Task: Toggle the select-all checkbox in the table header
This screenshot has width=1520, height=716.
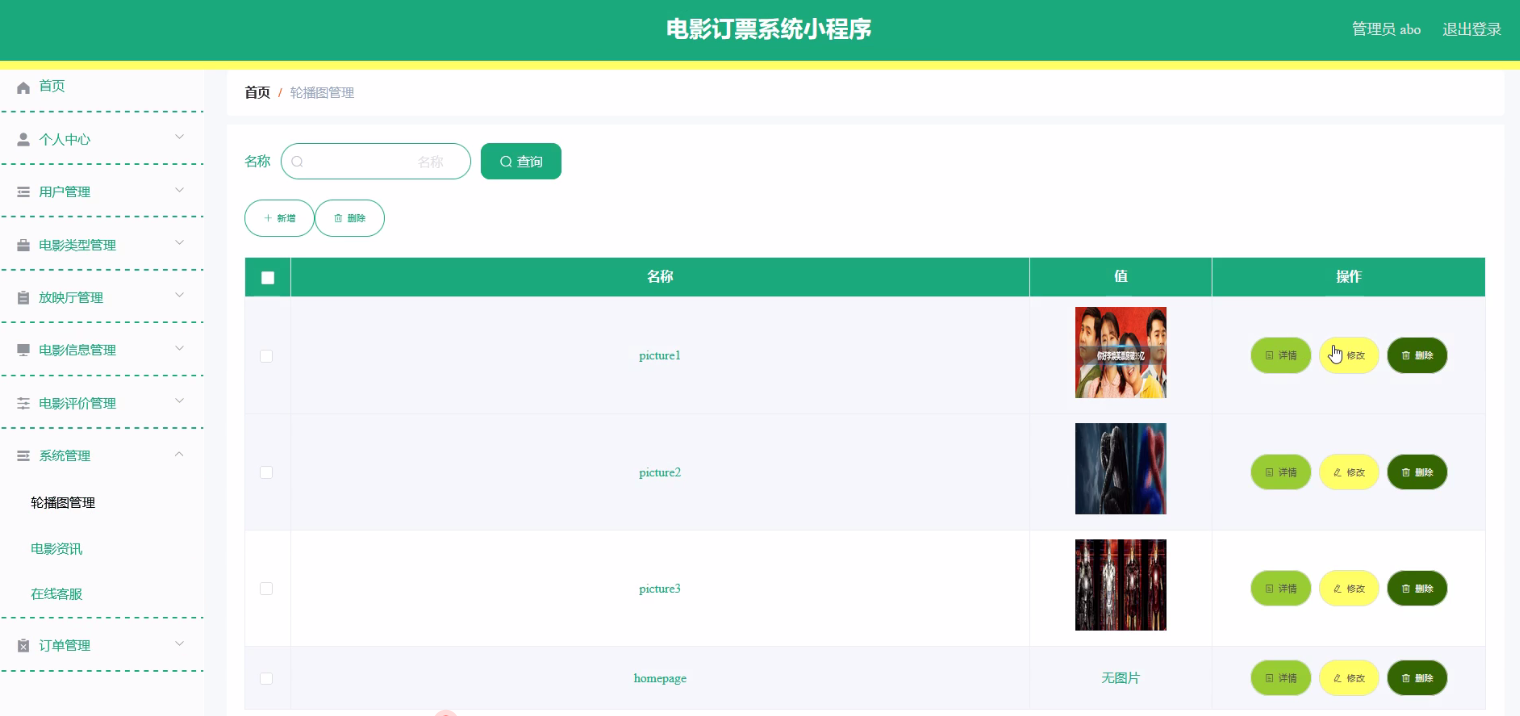Action: click(266, 276)
